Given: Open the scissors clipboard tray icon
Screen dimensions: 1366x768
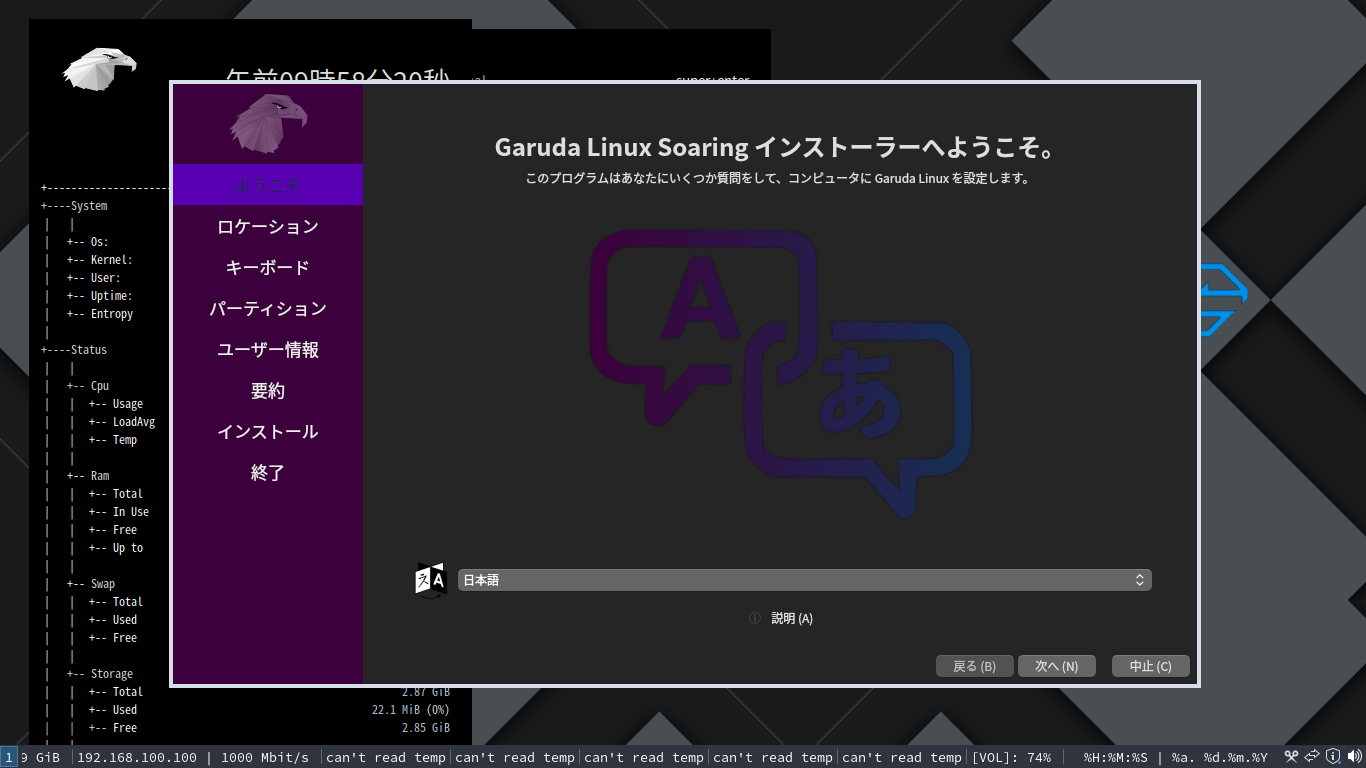Looking at the screenshot, I should point(1291,757).
